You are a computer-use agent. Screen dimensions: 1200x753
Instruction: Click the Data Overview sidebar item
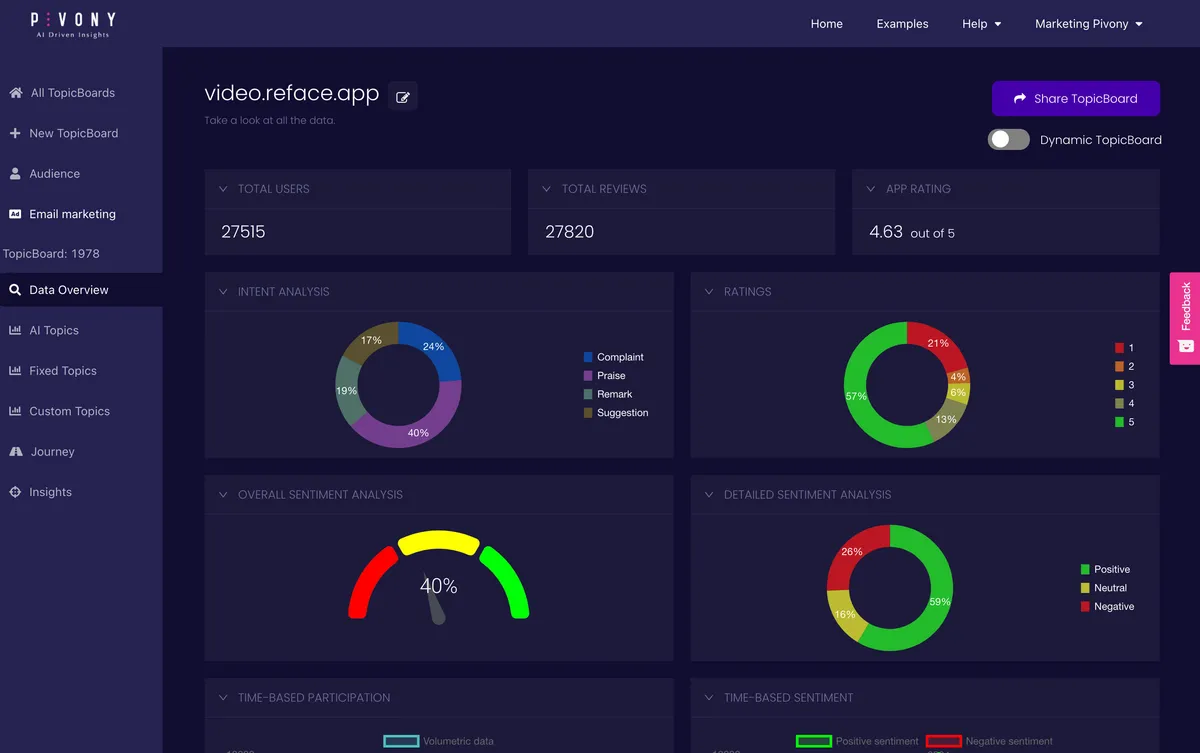[x=81, y=290]
